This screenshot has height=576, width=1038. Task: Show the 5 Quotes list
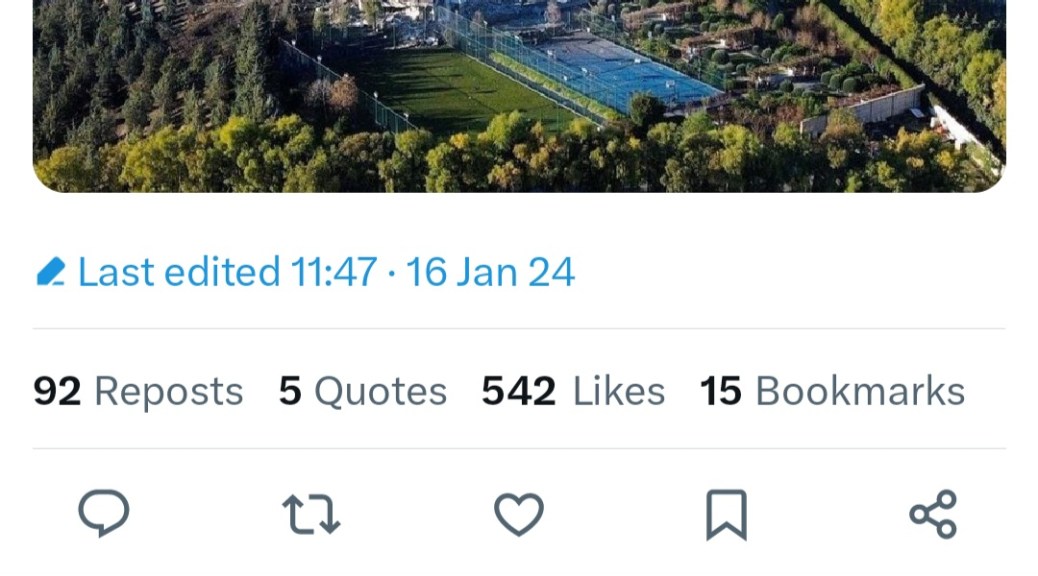pos(362,391)
